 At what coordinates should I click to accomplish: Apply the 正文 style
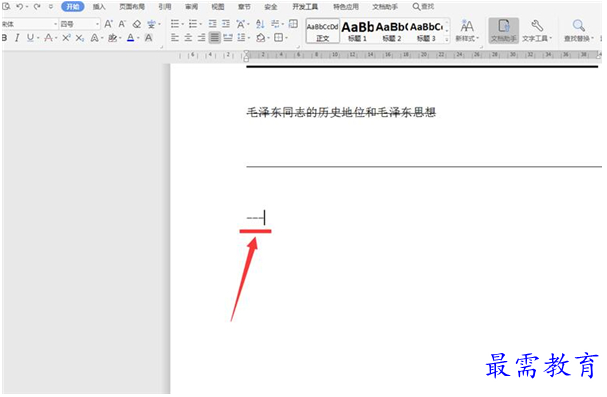click(322, 31)
